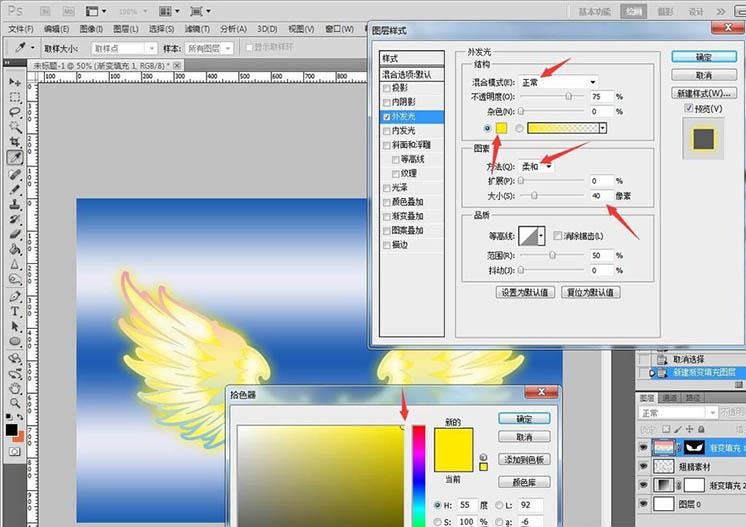Hide the 翅膀素材 layer
The image size is (746, 527).
[643, 466]
